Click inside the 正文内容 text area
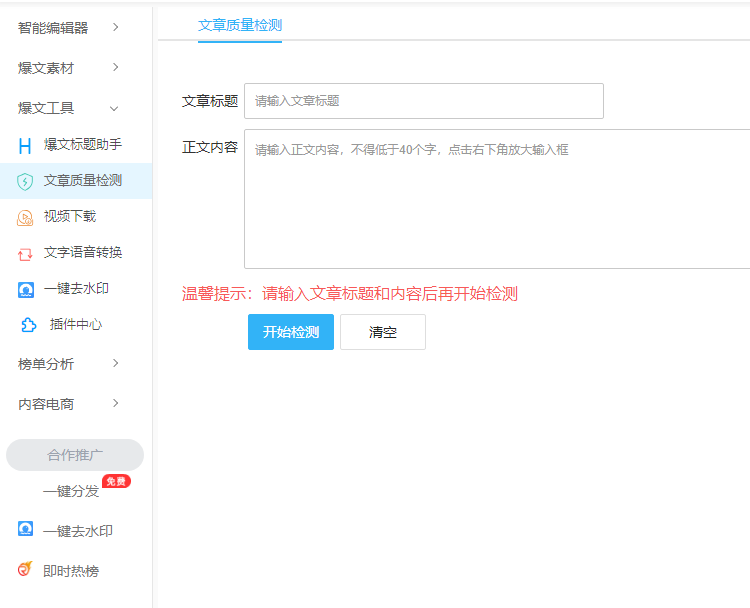750x608 pixels. point(497,200)
